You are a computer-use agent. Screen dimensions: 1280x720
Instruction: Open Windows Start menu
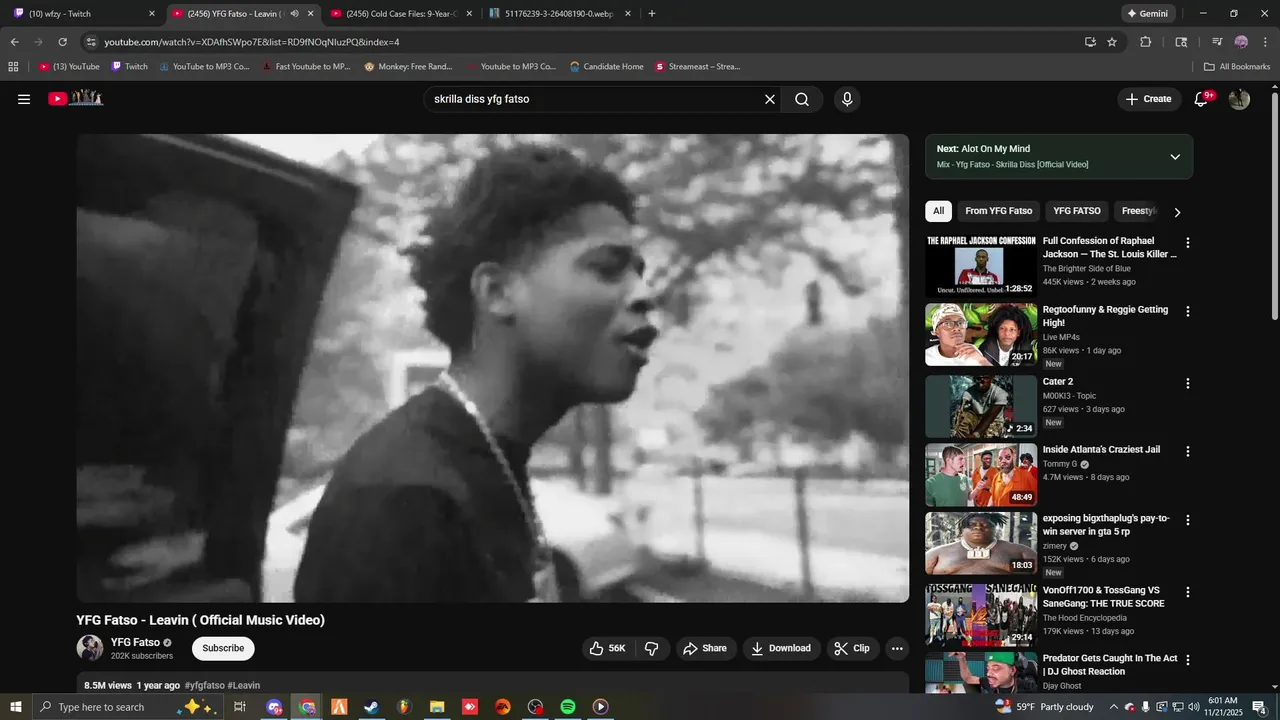(15, 707)
